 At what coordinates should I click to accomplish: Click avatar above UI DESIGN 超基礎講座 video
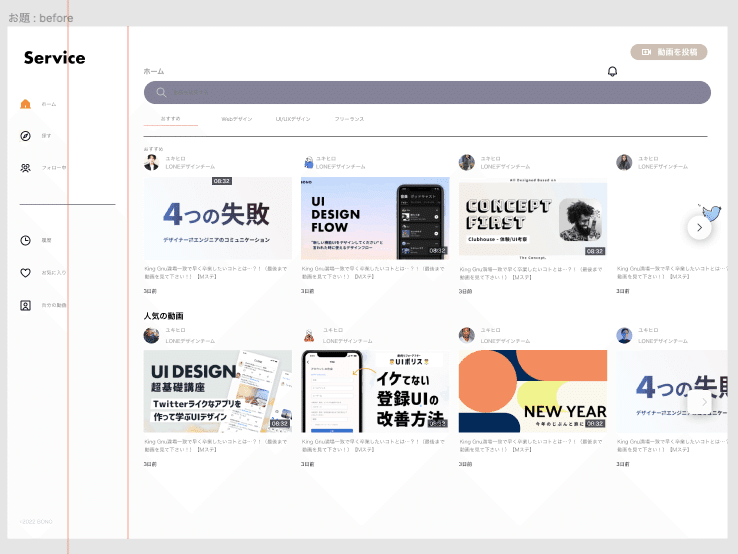click(x=152, y=336)
